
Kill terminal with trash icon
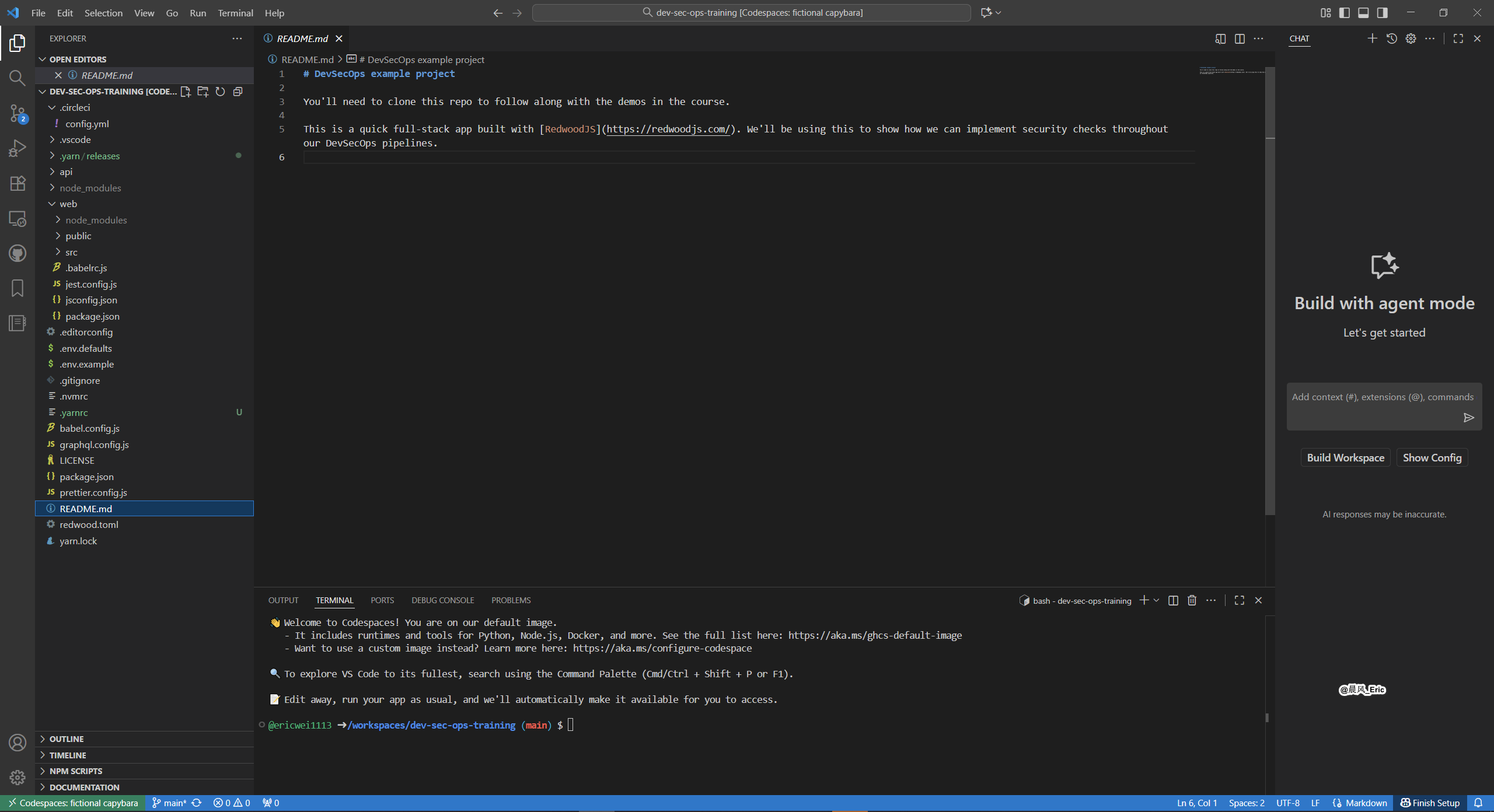coord(1192,600)
